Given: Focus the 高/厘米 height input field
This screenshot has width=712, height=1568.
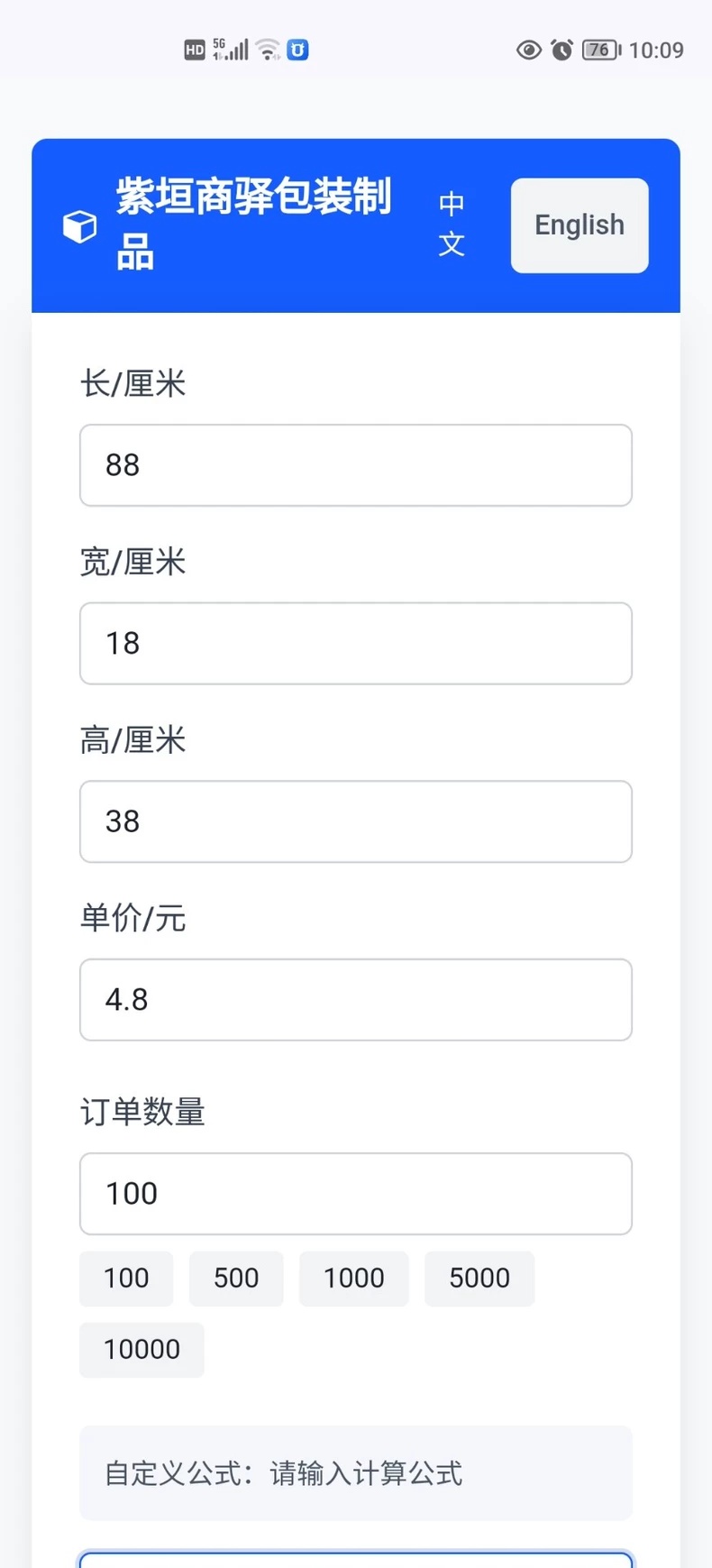Looking at the screenshot, I should 356,821.
